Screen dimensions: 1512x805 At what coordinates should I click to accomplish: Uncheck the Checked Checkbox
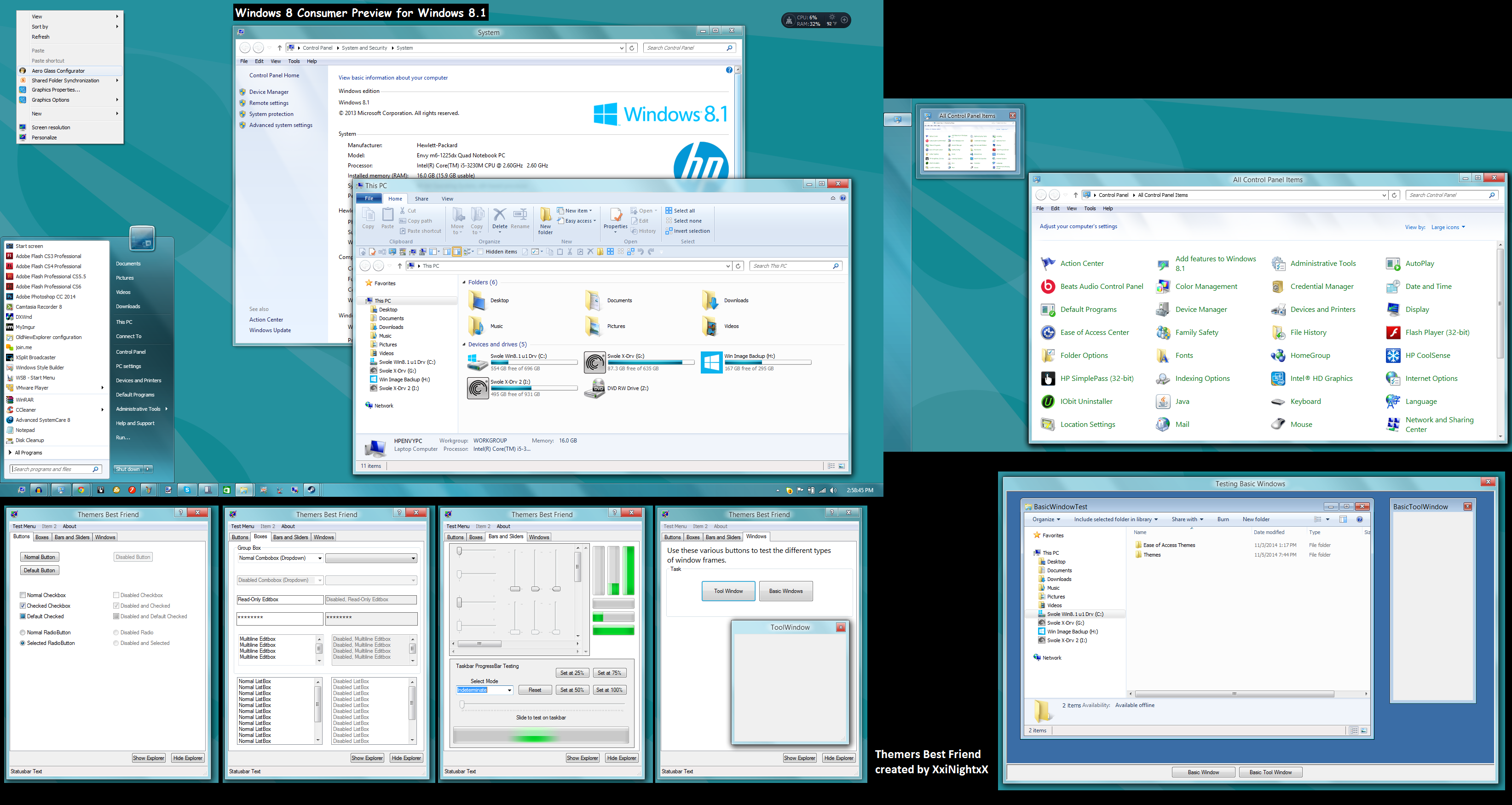(x=23, y=605)
